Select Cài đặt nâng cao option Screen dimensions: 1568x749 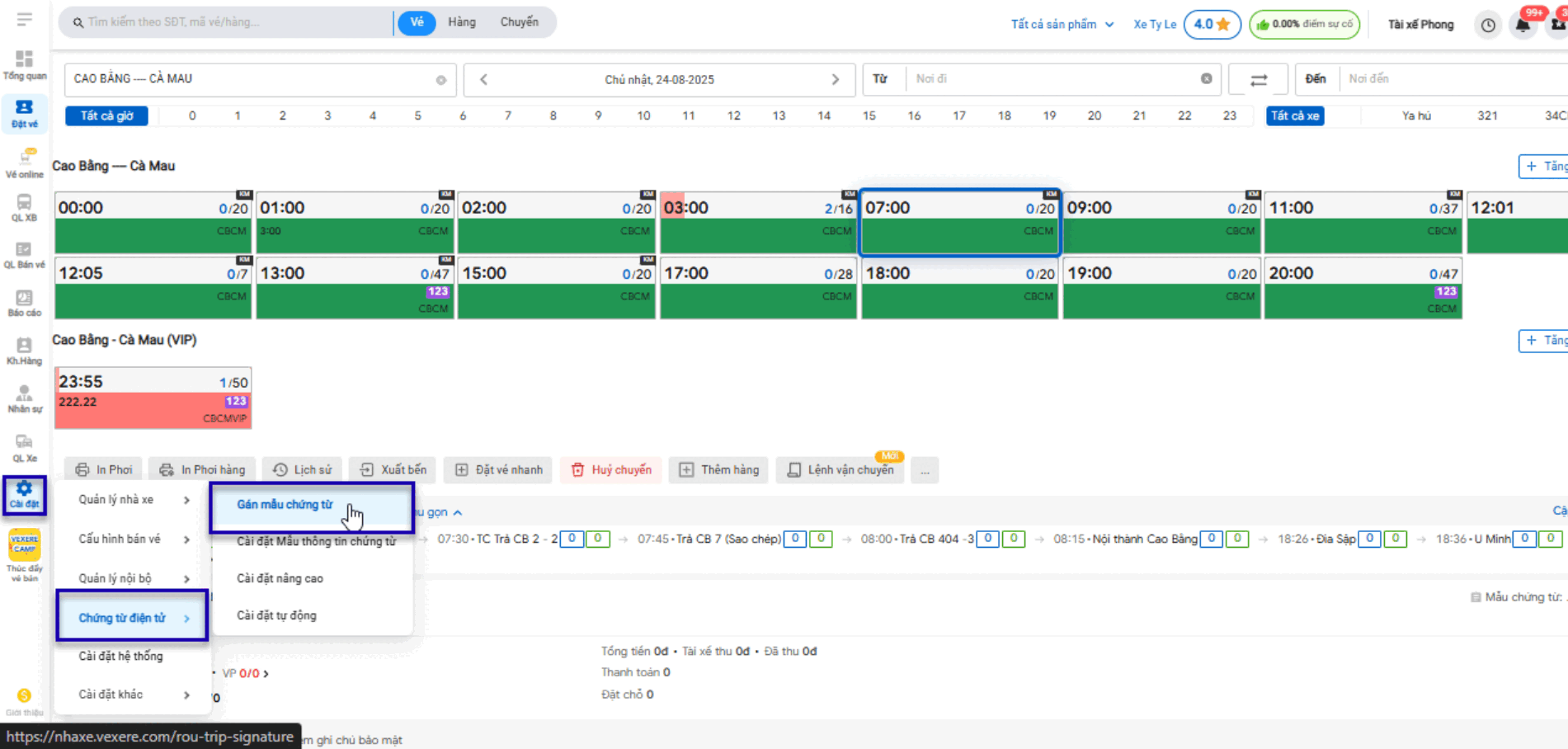[x=280, y=578]
